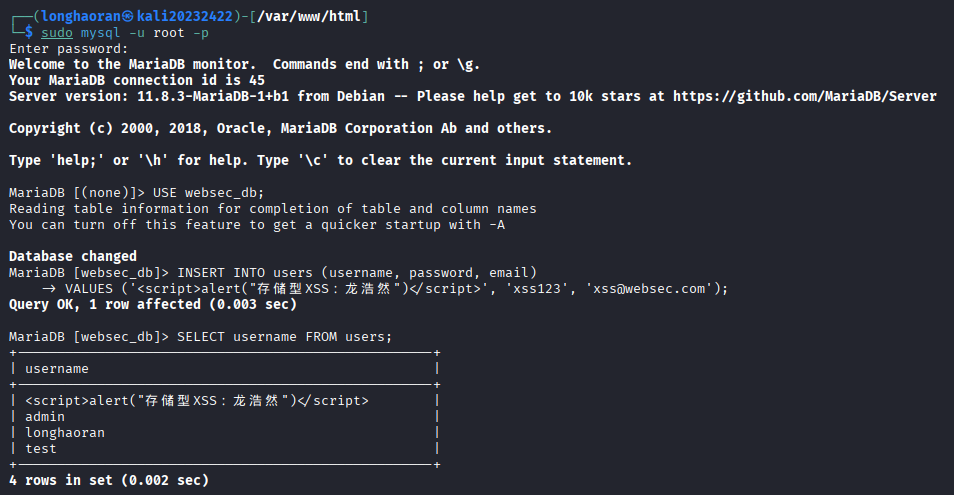Click the script alert row in results

coord(197,401)
